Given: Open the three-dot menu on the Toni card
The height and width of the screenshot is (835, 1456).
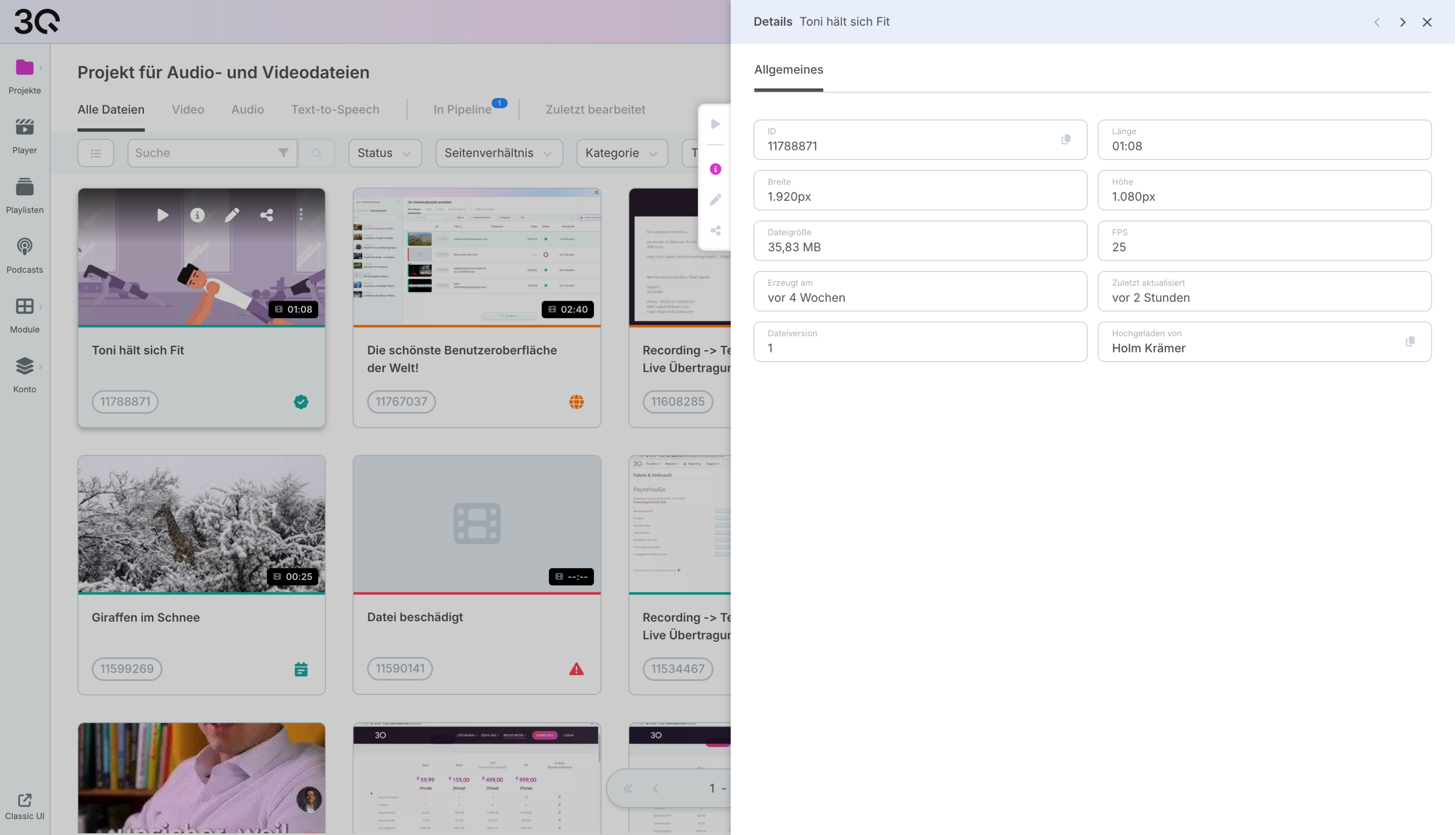Looking at the screenshot, I should (301, 215).
